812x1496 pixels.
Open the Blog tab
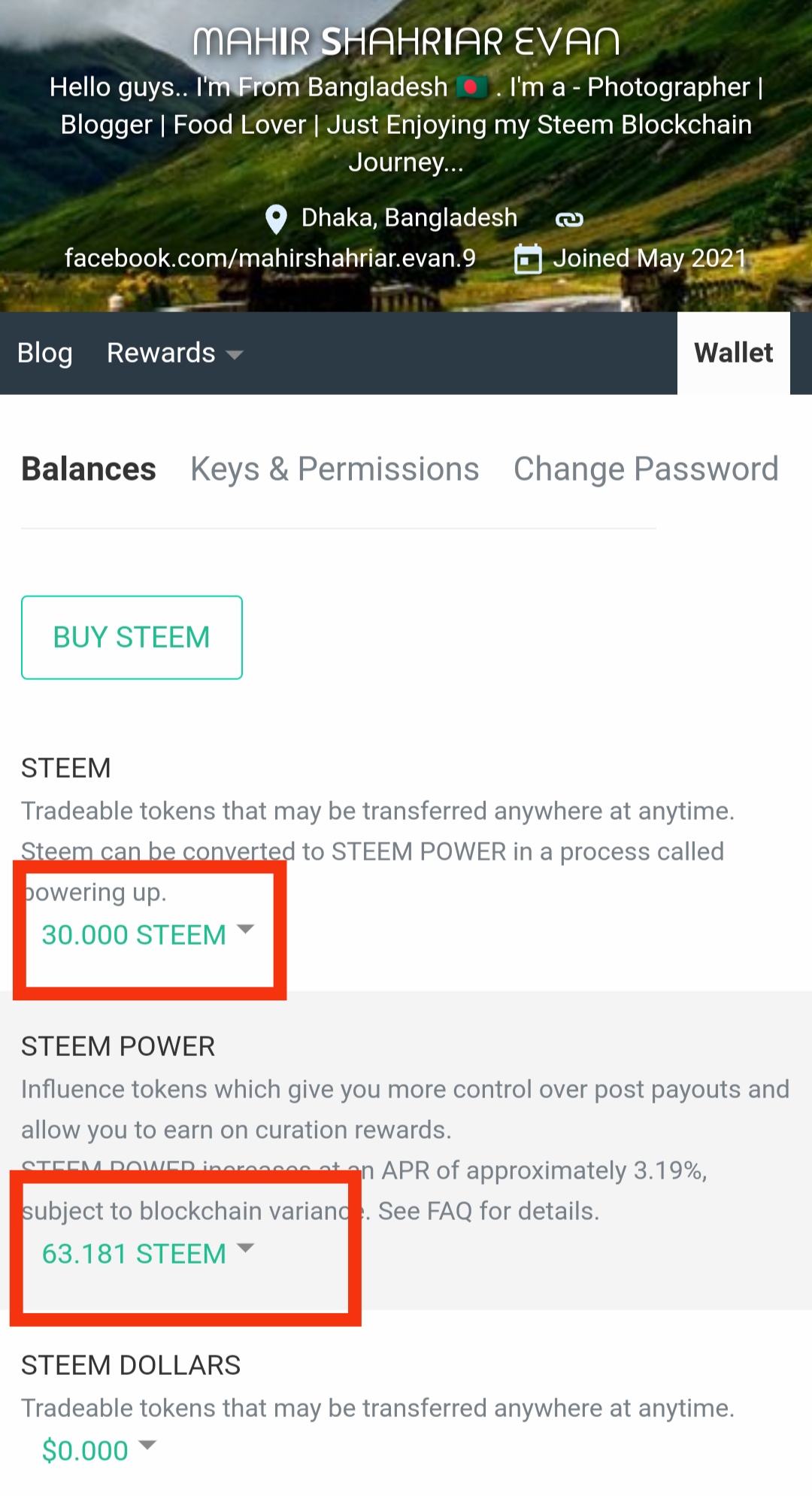45,353
